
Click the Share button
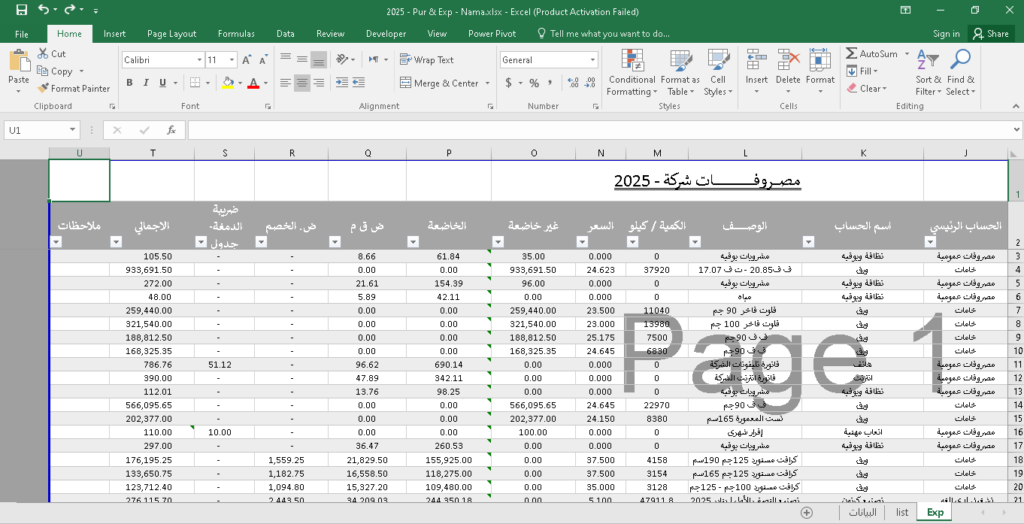tap(991, 34)
